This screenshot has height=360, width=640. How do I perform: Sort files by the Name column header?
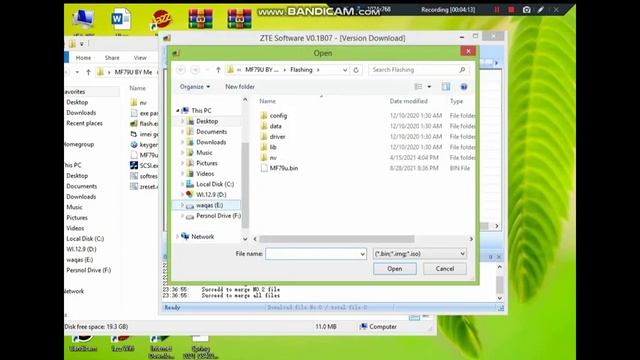(268, 101)
